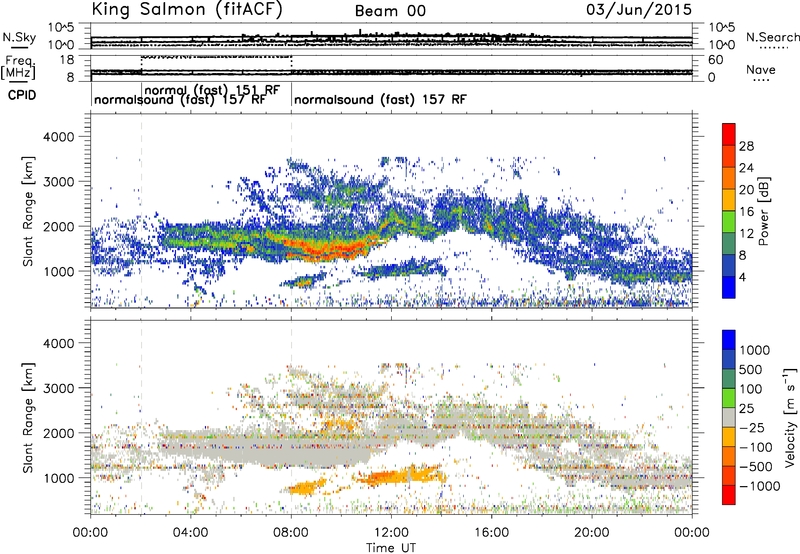The image size is (800, 554).
Task: Click the "King Salmon (fitACF)" plot title
Action: pyautogui.click(x=187, y=10)
